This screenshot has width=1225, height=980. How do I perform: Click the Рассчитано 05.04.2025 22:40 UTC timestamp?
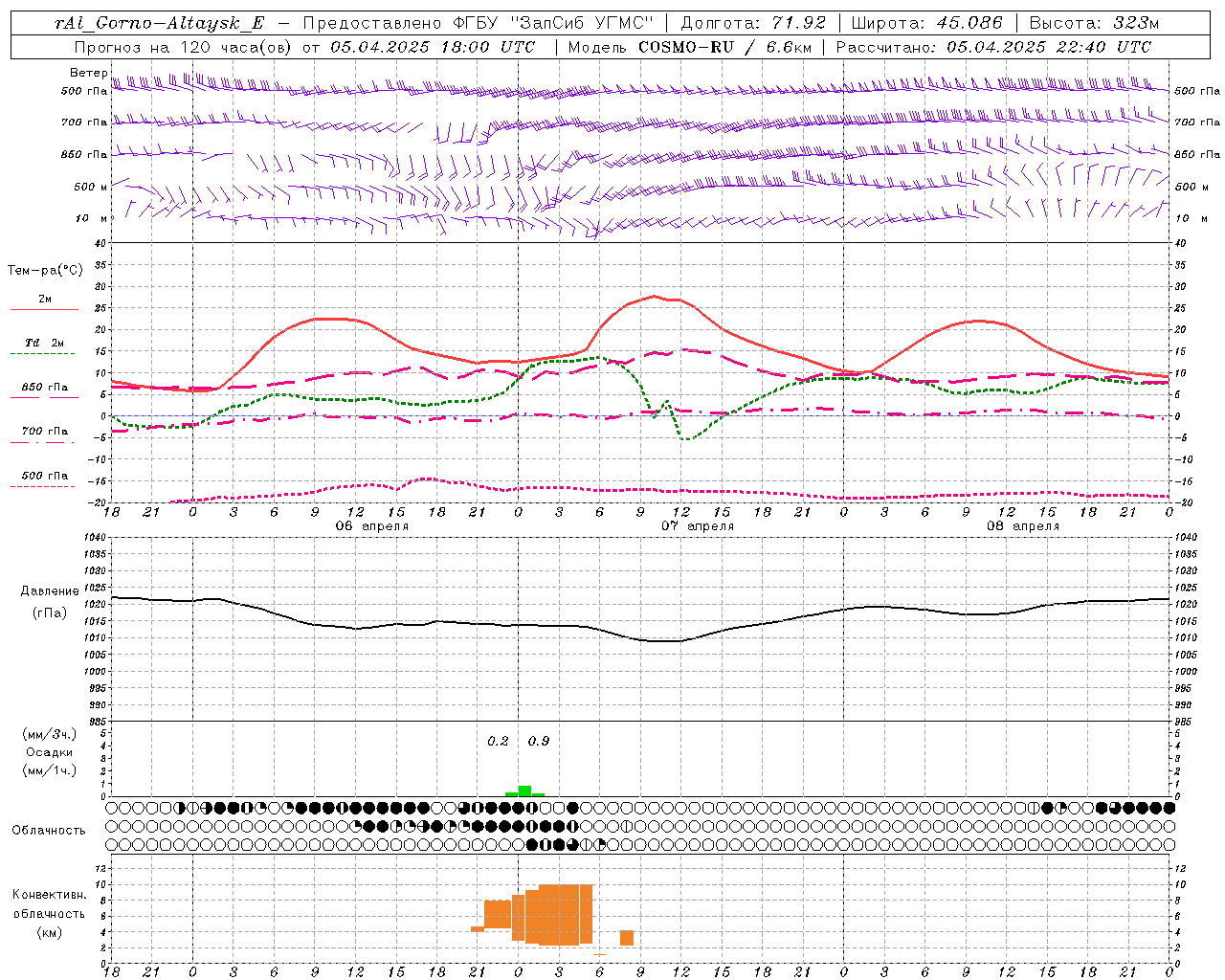click(x=993, y=47)
